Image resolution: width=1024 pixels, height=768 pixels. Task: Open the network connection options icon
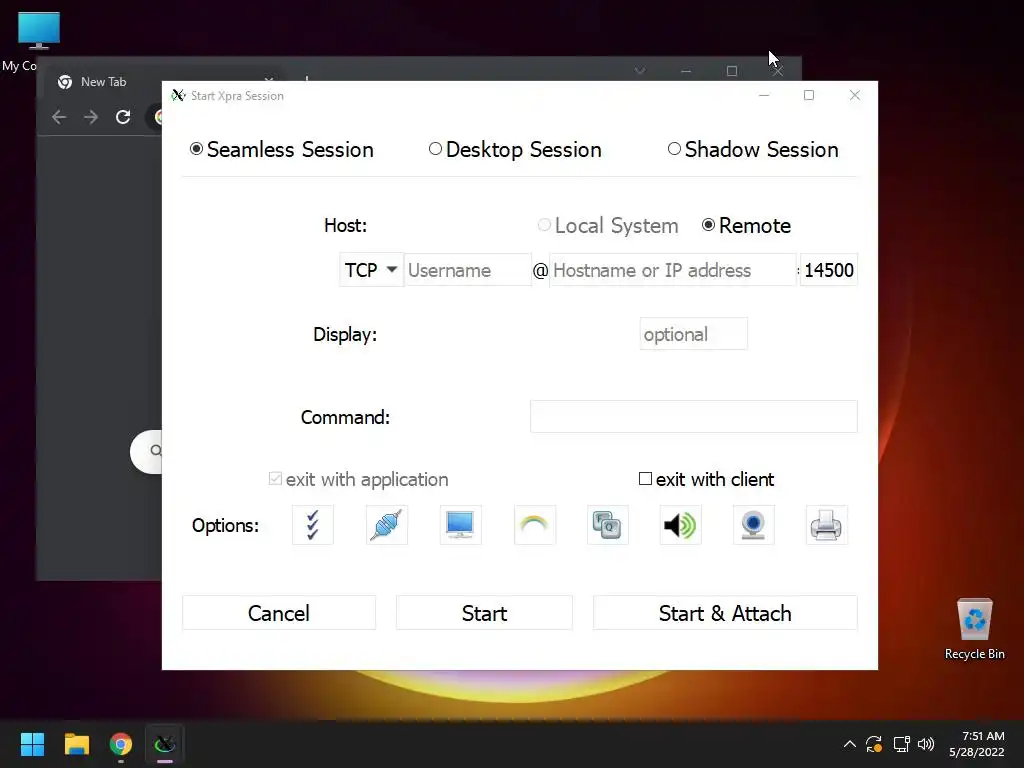387,525
